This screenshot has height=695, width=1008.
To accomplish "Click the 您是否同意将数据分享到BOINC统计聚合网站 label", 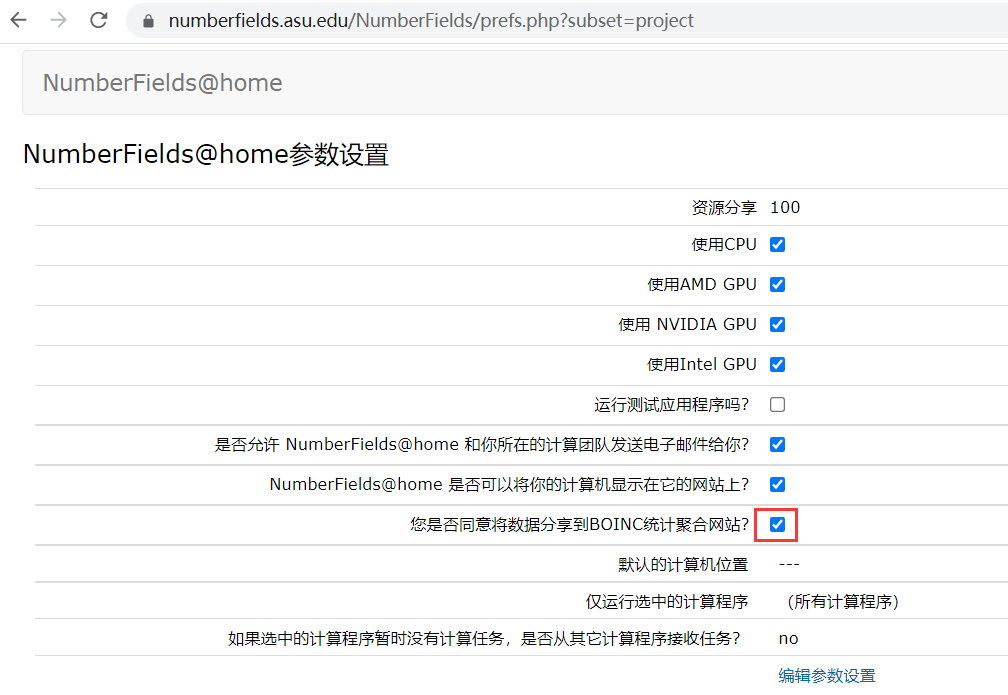I will pyautogui.click(x=580, y=525).
